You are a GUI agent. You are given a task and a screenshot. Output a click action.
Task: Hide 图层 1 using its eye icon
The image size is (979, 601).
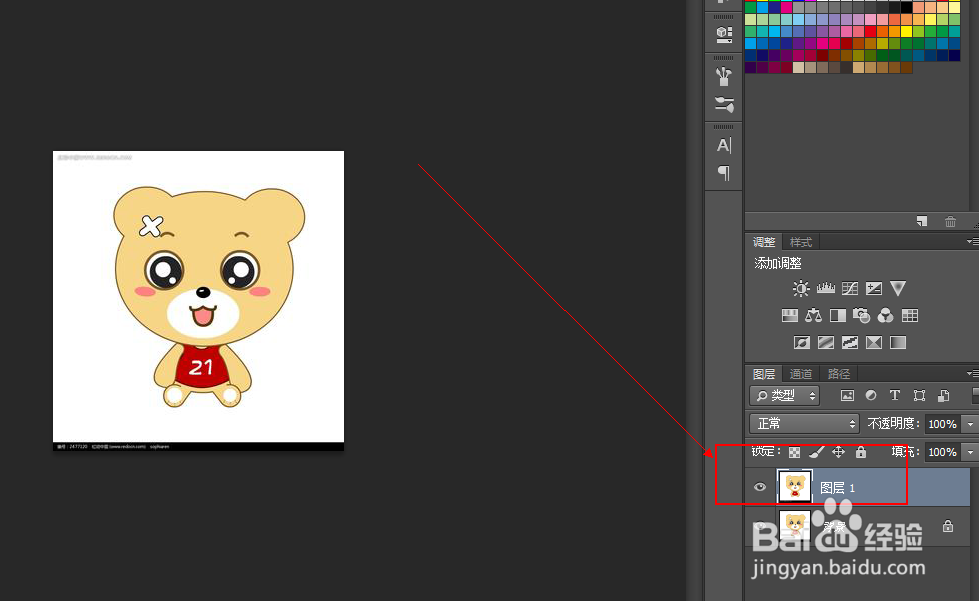[x=760, y=487]
